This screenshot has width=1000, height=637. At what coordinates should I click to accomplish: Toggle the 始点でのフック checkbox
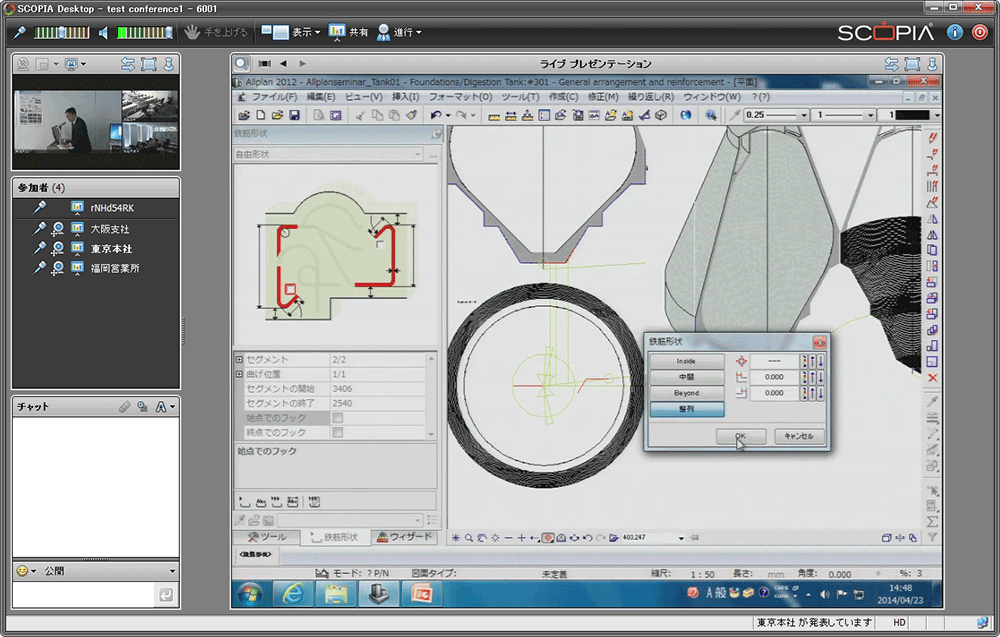[x=337, y=418]
